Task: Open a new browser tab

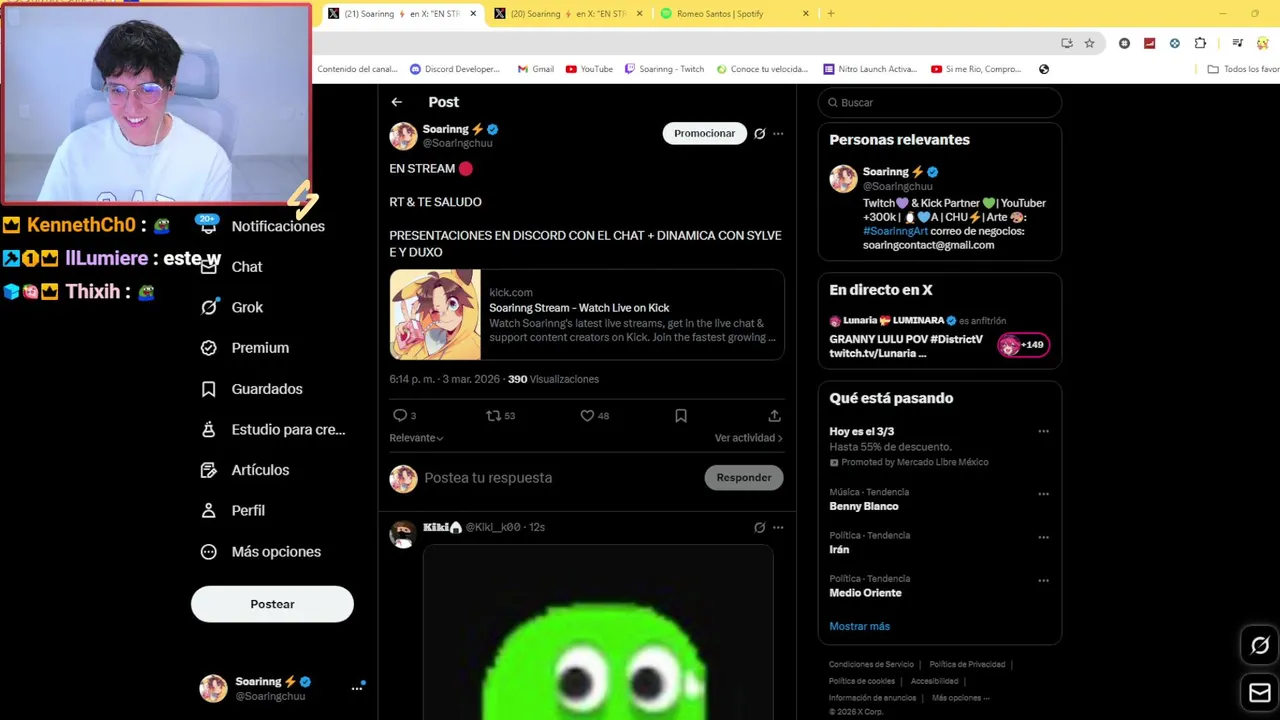Action: [831, 14]
